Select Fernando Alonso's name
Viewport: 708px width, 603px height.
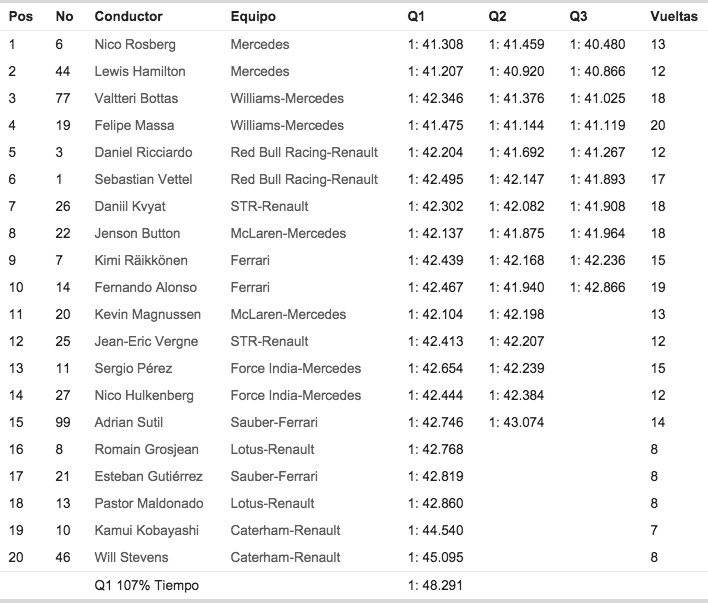(x=142, y=288)
